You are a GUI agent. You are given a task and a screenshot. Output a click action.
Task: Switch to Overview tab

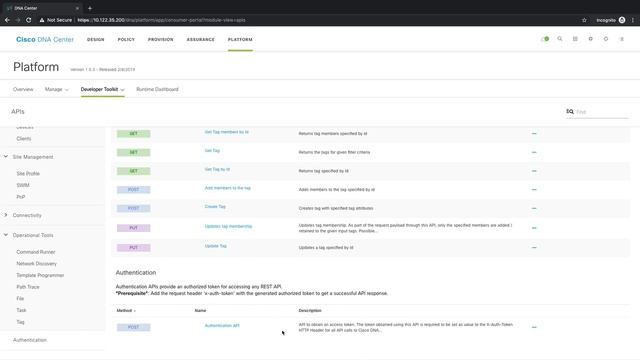pos(23,89)
